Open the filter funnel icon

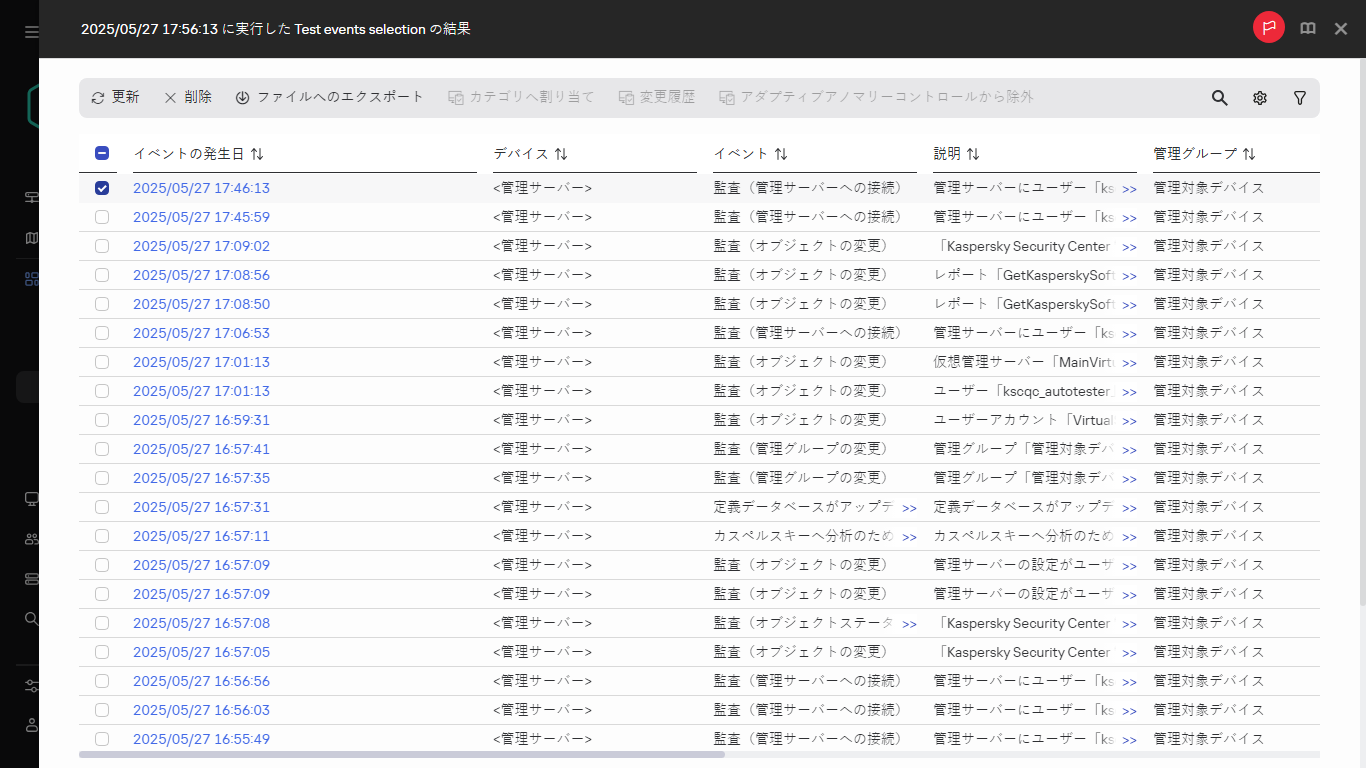(x=1299, y=98)
